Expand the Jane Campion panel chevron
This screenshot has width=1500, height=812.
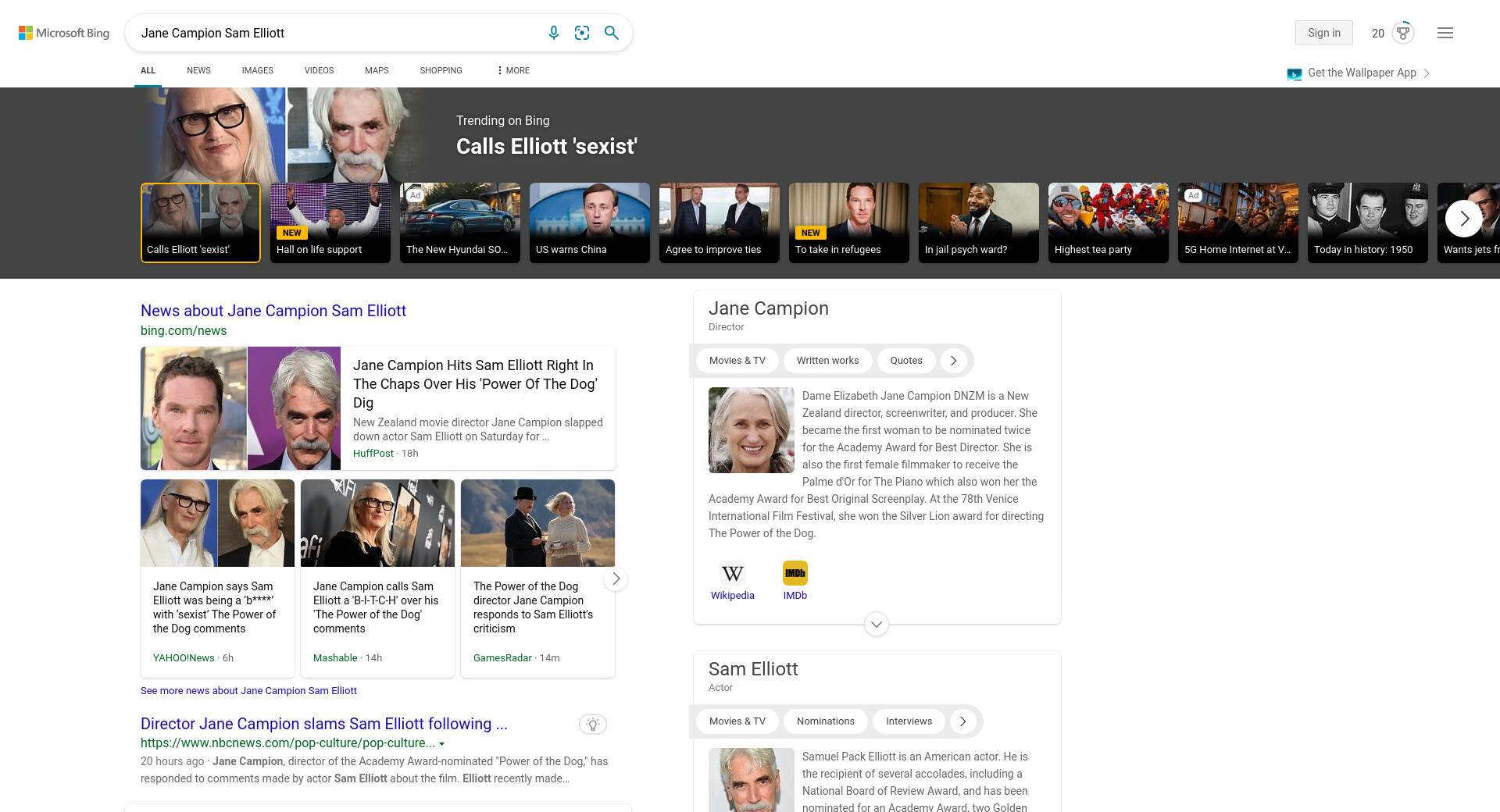pos(876,625)
